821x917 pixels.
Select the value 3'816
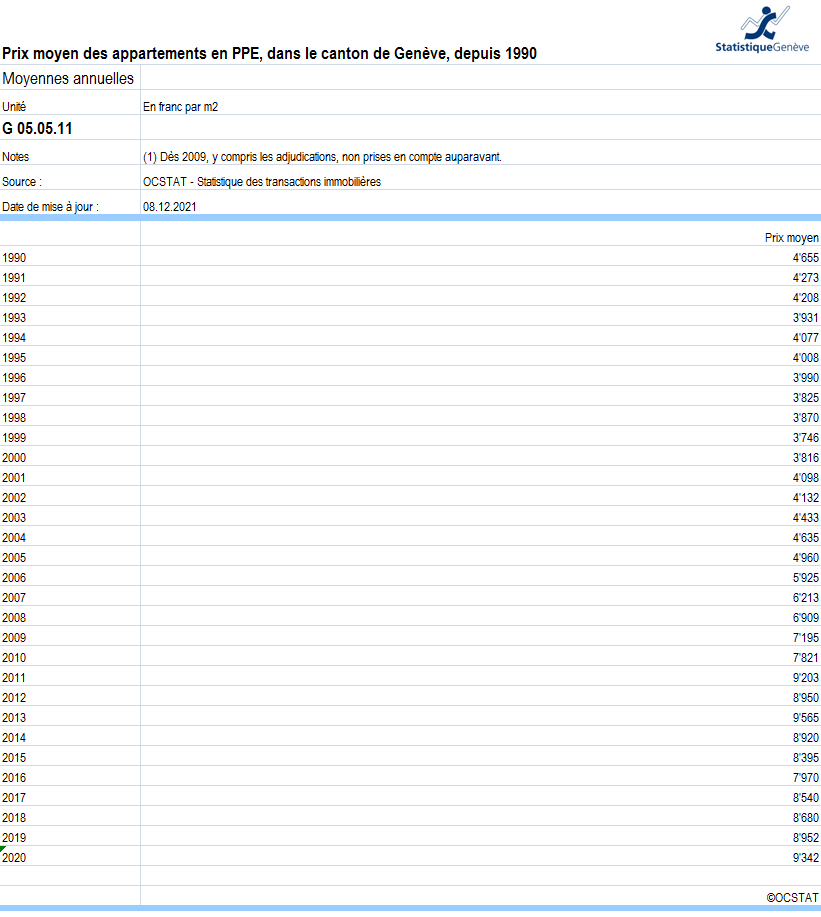click(x=806, y=458)
